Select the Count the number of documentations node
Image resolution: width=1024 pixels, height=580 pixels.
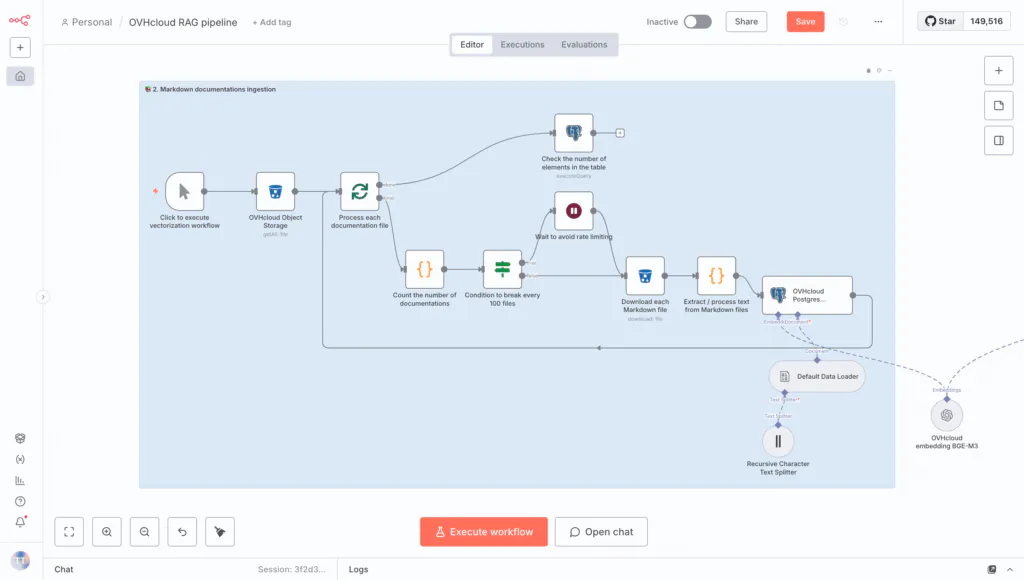tap(424, 269)
